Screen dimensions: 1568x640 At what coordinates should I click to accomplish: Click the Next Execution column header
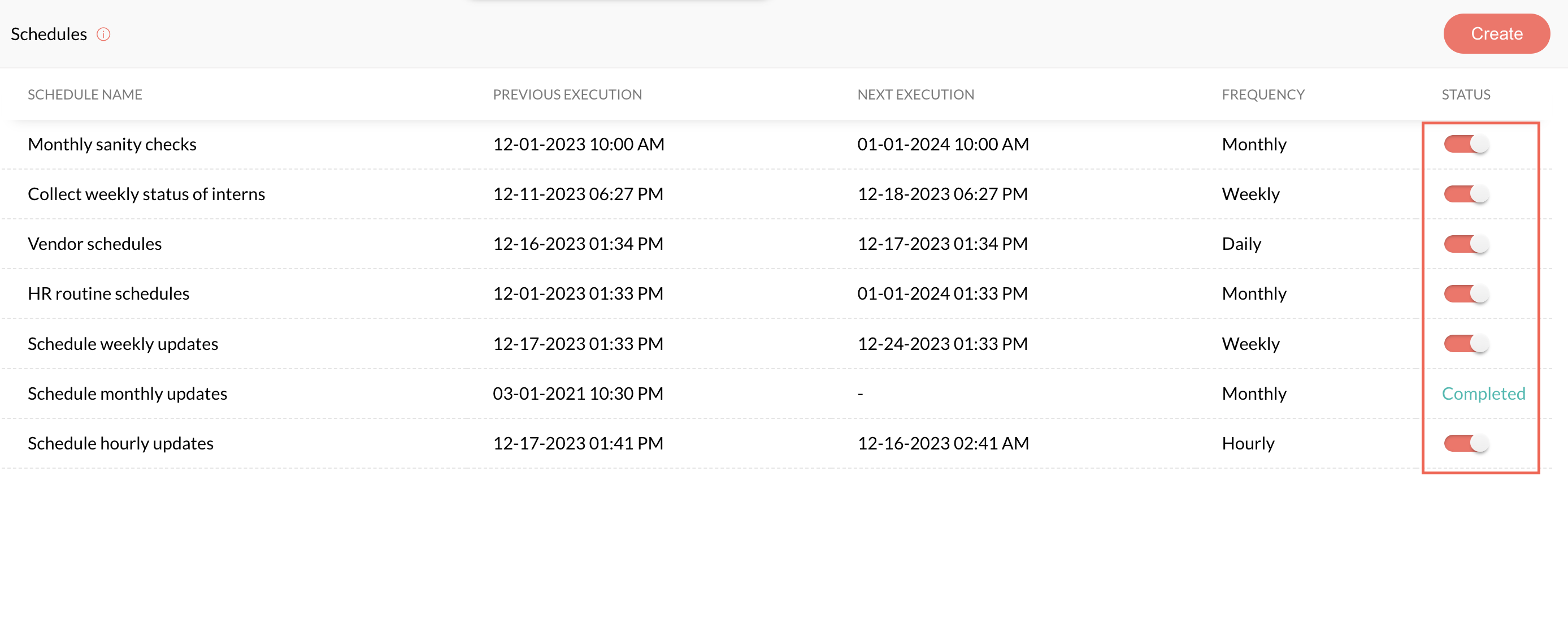(x=915, y=94)
